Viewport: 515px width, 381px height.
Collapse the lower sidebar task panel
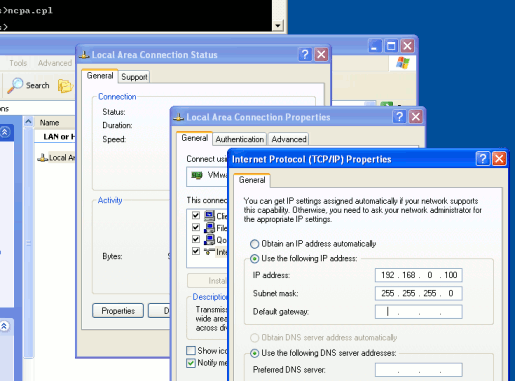pos(4,326)
